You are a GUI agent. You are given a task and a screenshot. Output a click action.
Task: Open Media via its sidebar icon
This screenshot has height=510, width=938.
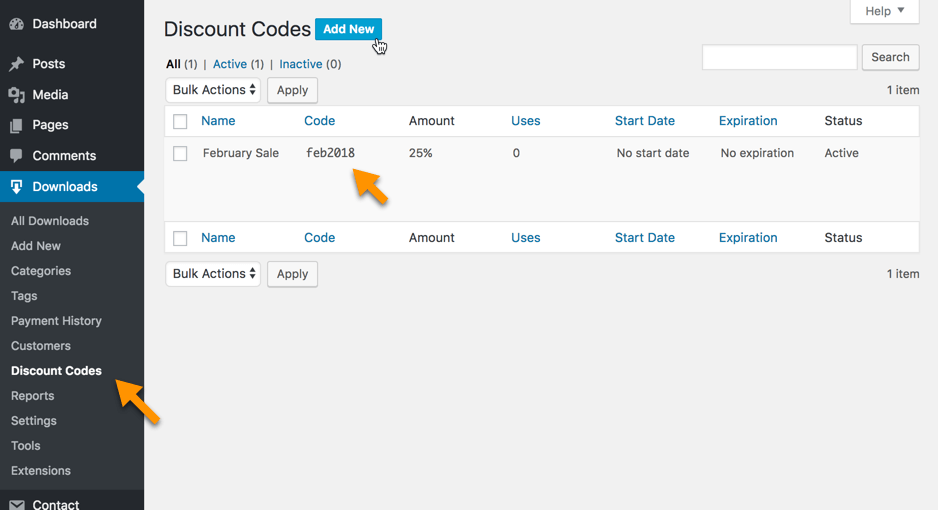coord(16,95)
